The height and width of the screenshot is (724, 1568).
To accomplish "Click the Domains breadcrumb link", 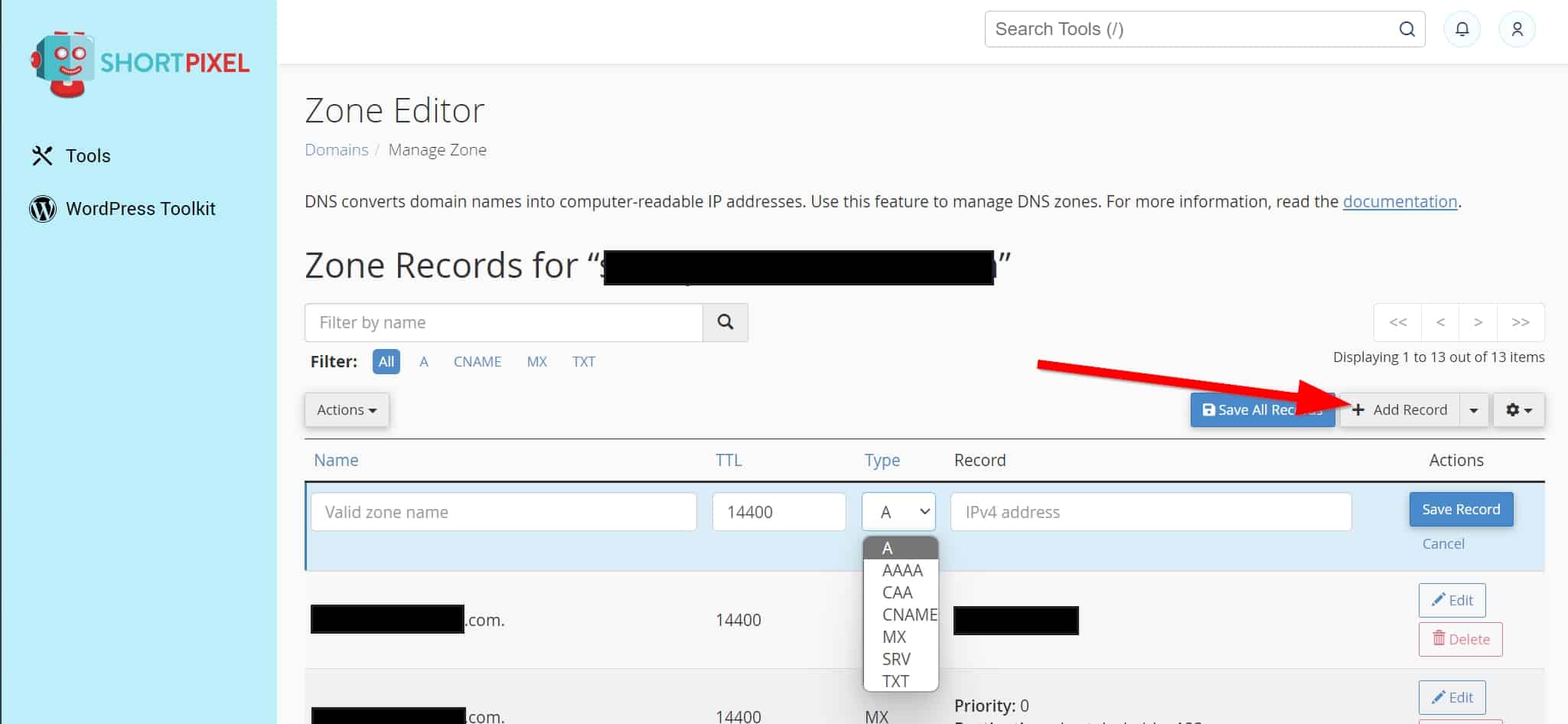I will [x=336, y=150].
